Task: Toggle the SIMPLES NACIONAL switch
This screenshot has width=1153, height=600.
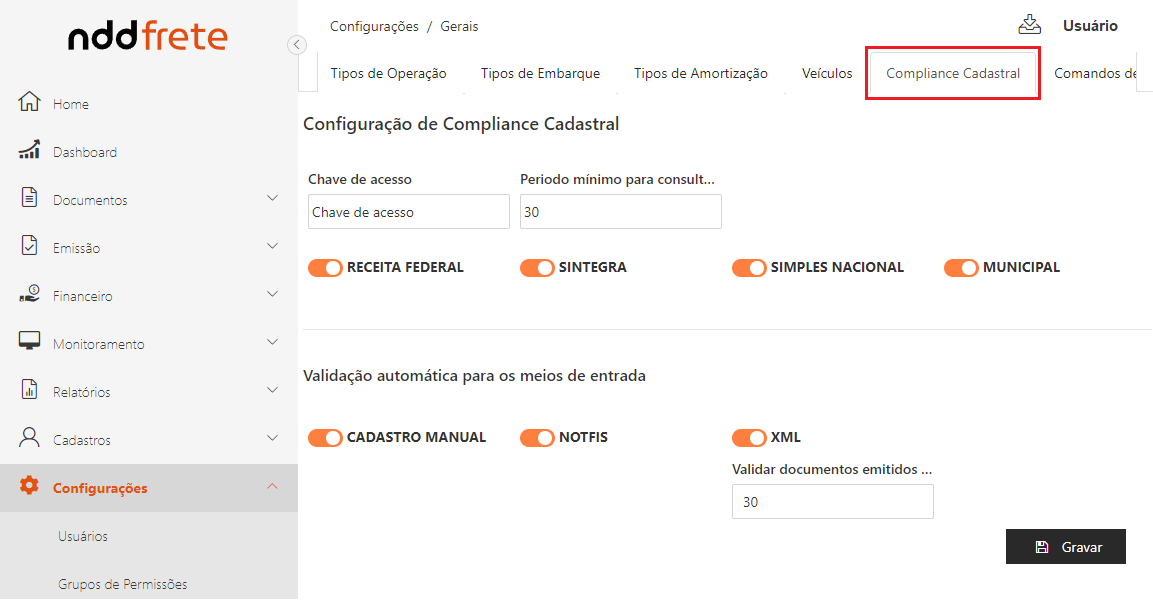Action: (x=749, y=268)
